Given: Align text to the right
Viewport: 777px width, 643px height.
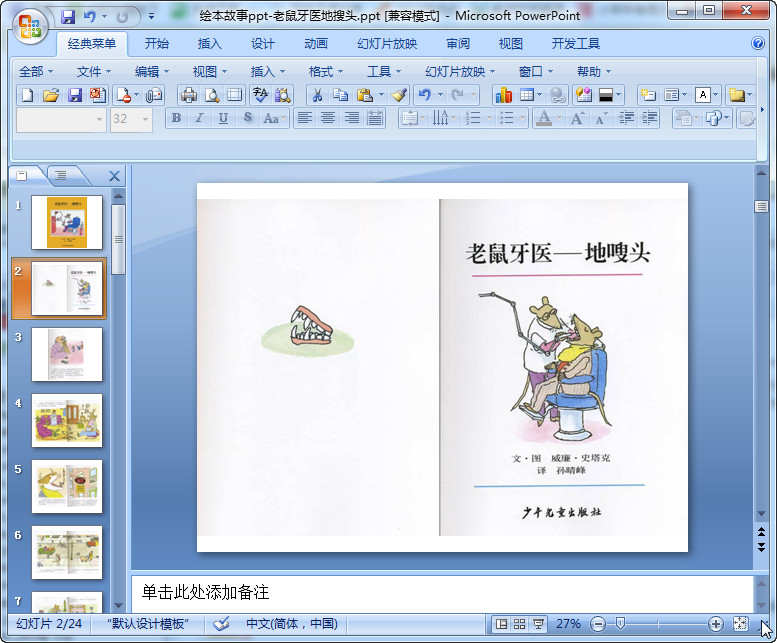Looking at the screenshot, I should coord(351,118).
